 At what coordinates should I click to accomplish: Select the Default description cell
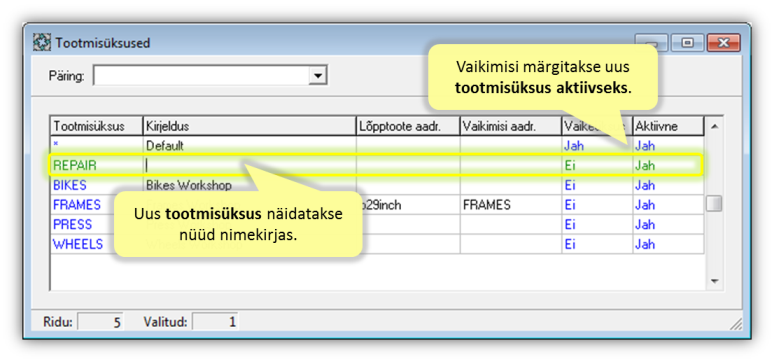click(250, 146)
